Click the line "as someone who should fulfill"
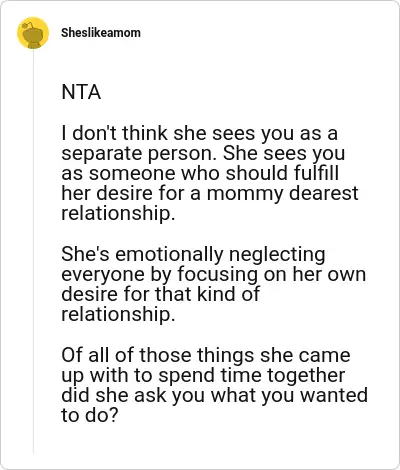This screenshot has width=400, height=470. click(200, 173)
